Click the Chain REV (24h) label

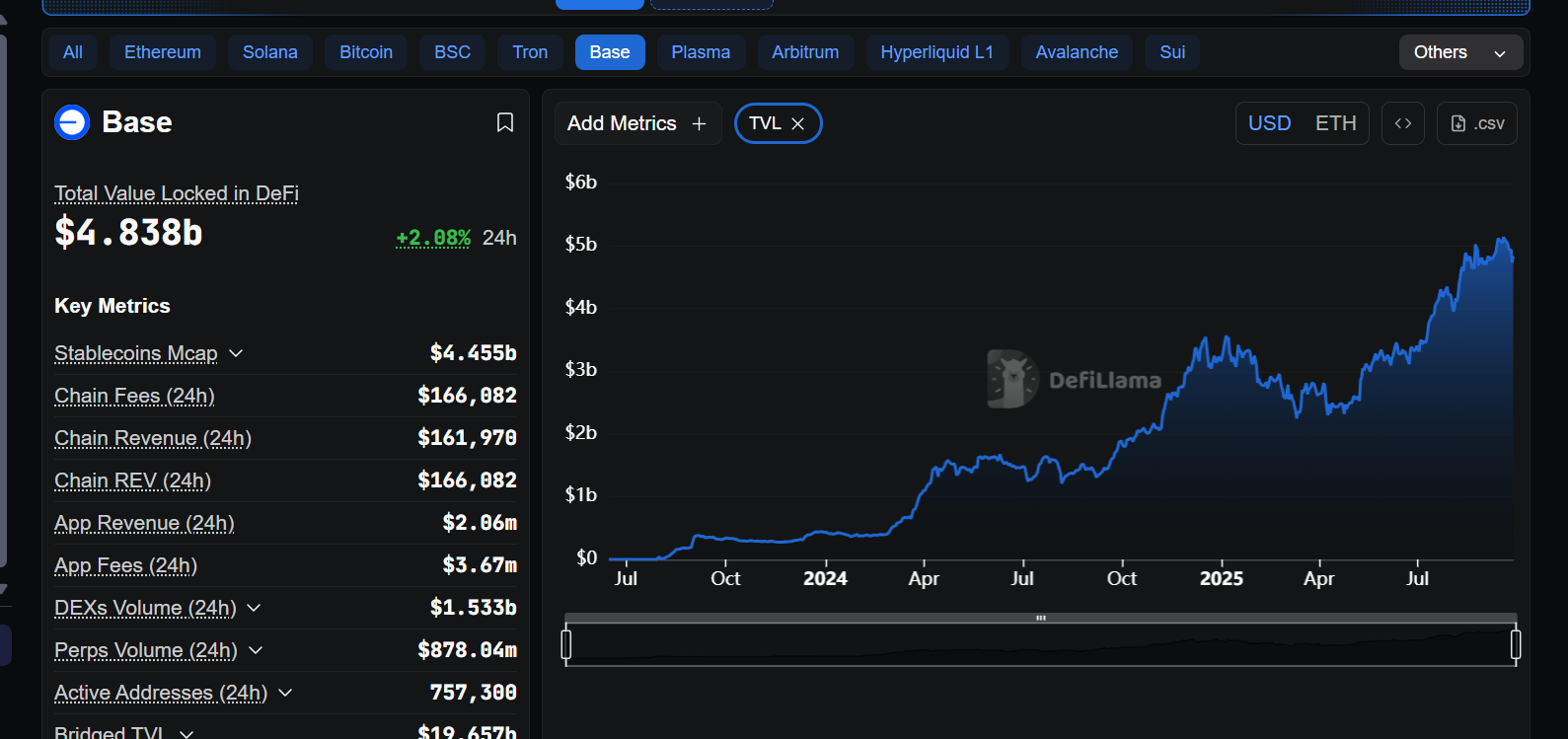pyautogui.click(x=132, y=480)
